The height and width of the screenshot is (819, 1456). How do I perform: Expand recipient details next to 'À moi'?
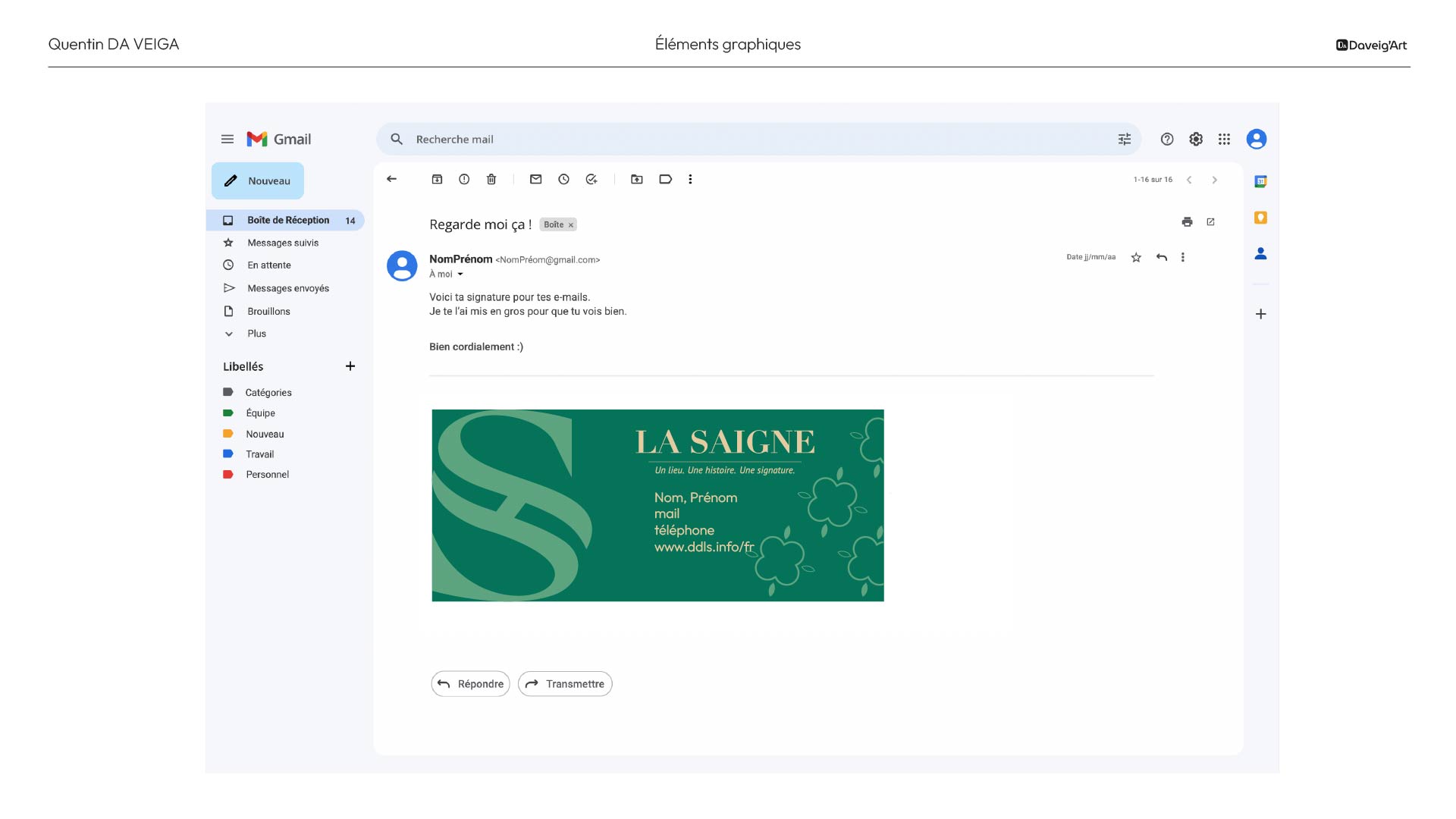tap(460, 275)
